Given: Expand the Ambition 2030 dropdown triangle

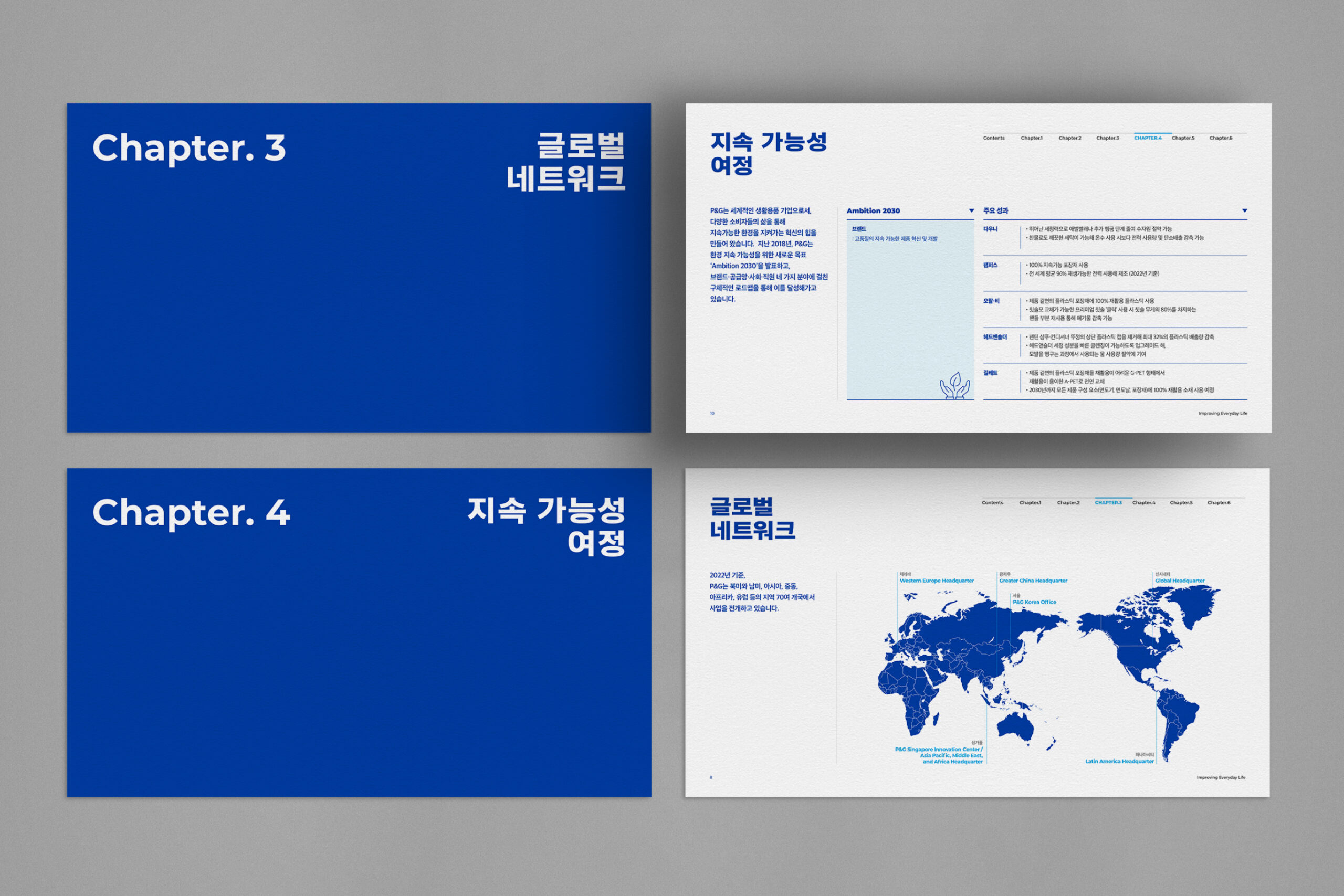Looking at the screenshot, I should pos(971,211).
